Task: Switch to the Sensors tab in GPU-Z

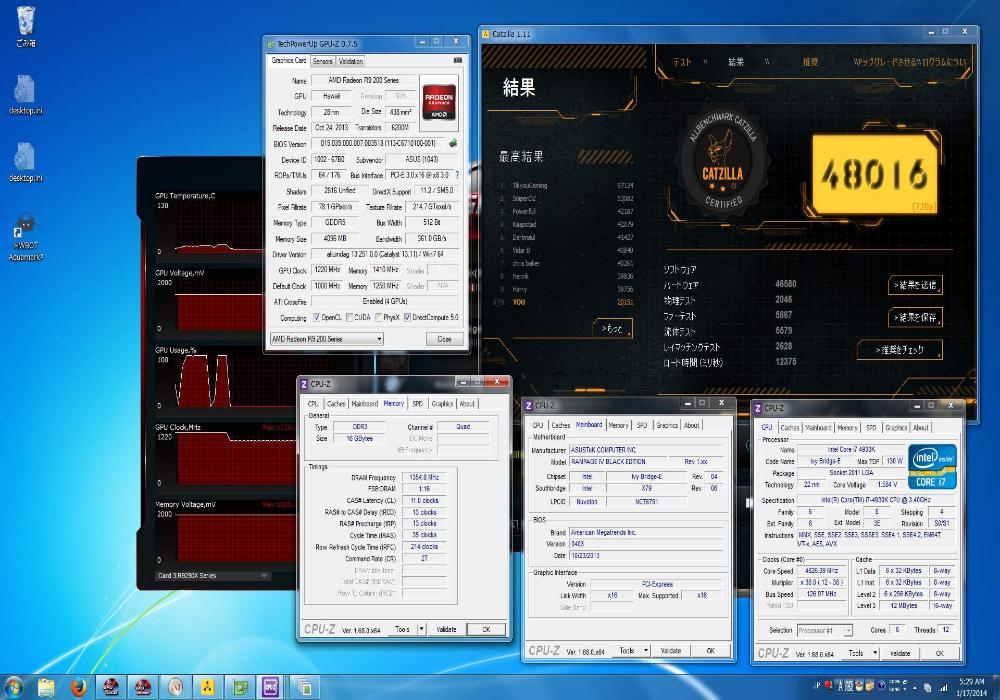Action: (323, 61)
